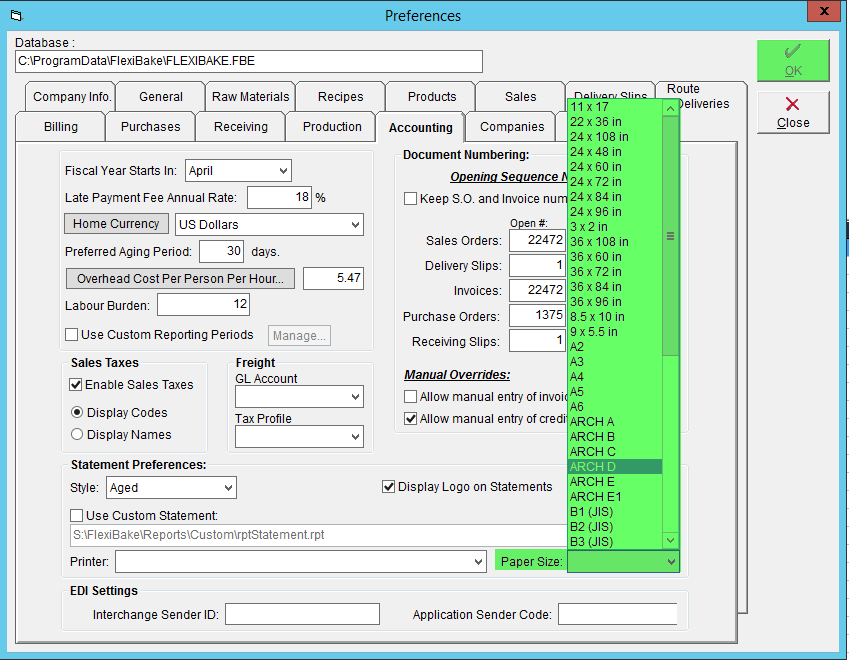The width and height of the screenshot is (849, 660).
Task: Close the Preferences window via title bar X
Action: pos(824,11)
